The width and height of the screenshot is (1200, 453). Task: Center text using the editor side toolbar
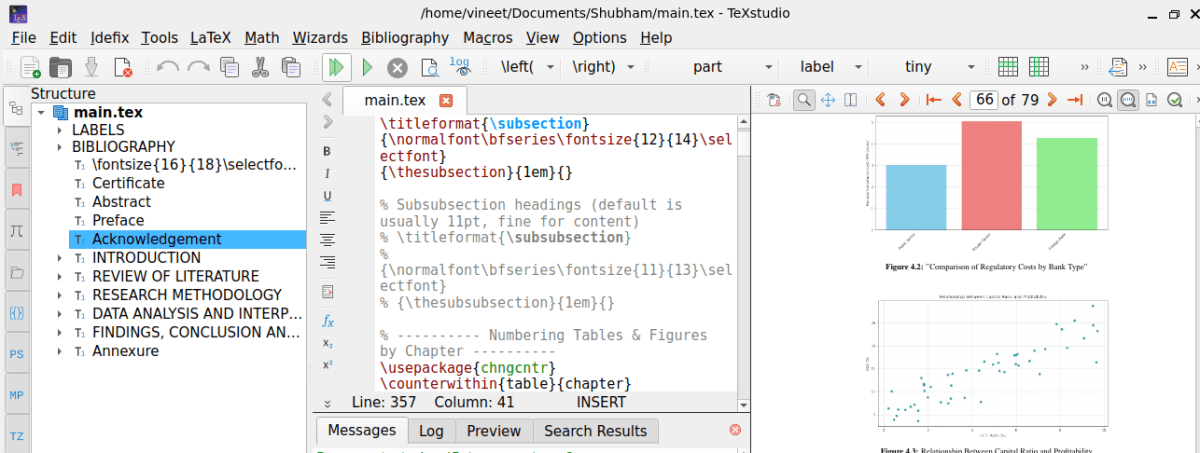coord(327,239)
